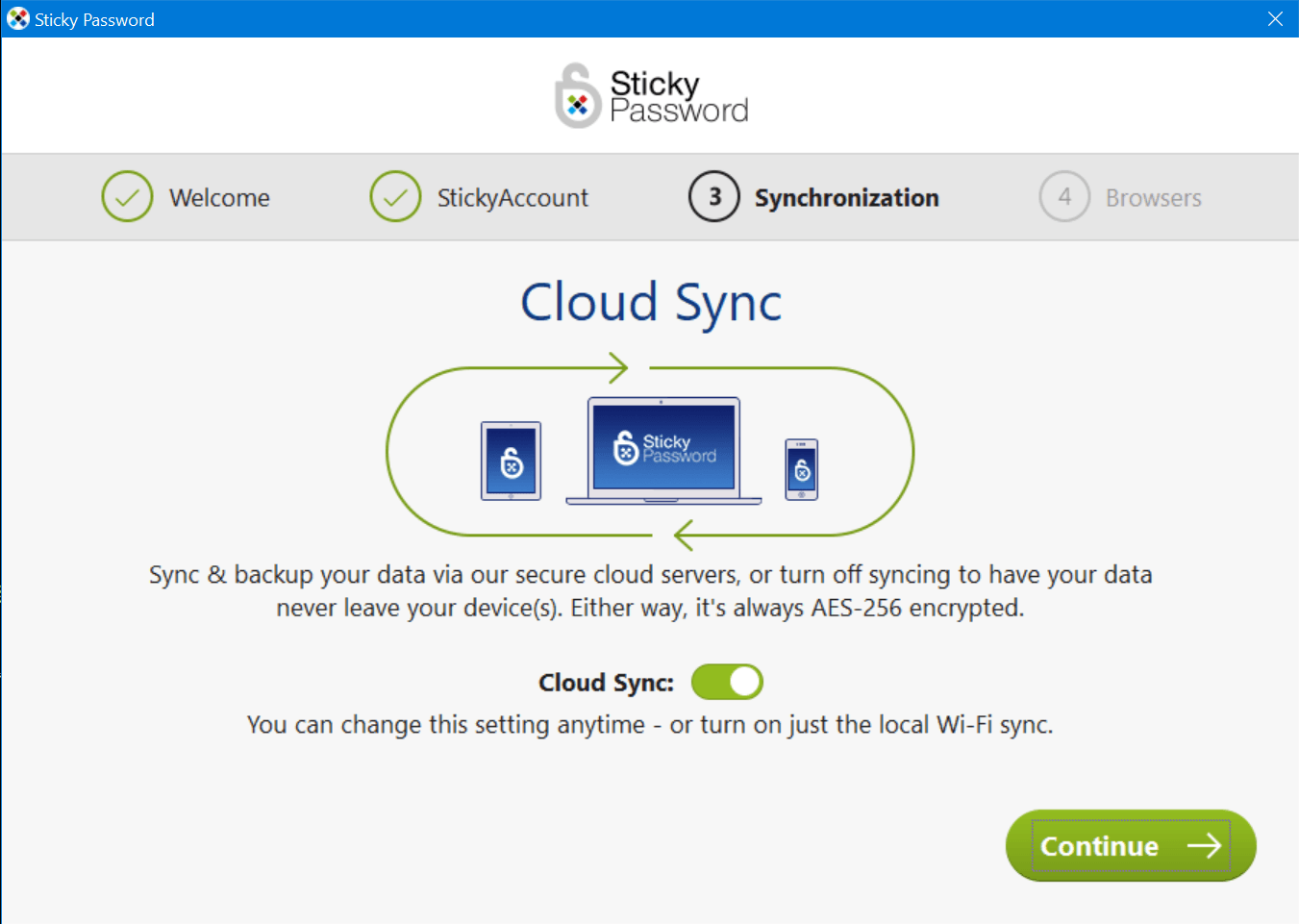Select the Welcome step in the wizard

click(219, 196)
